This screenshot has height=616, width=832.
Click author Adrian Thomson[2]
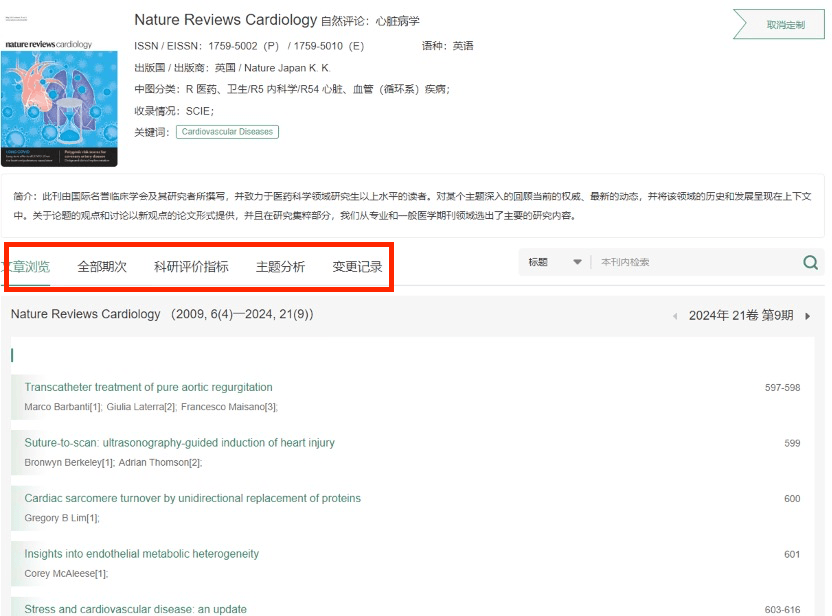tap(160, 463)
